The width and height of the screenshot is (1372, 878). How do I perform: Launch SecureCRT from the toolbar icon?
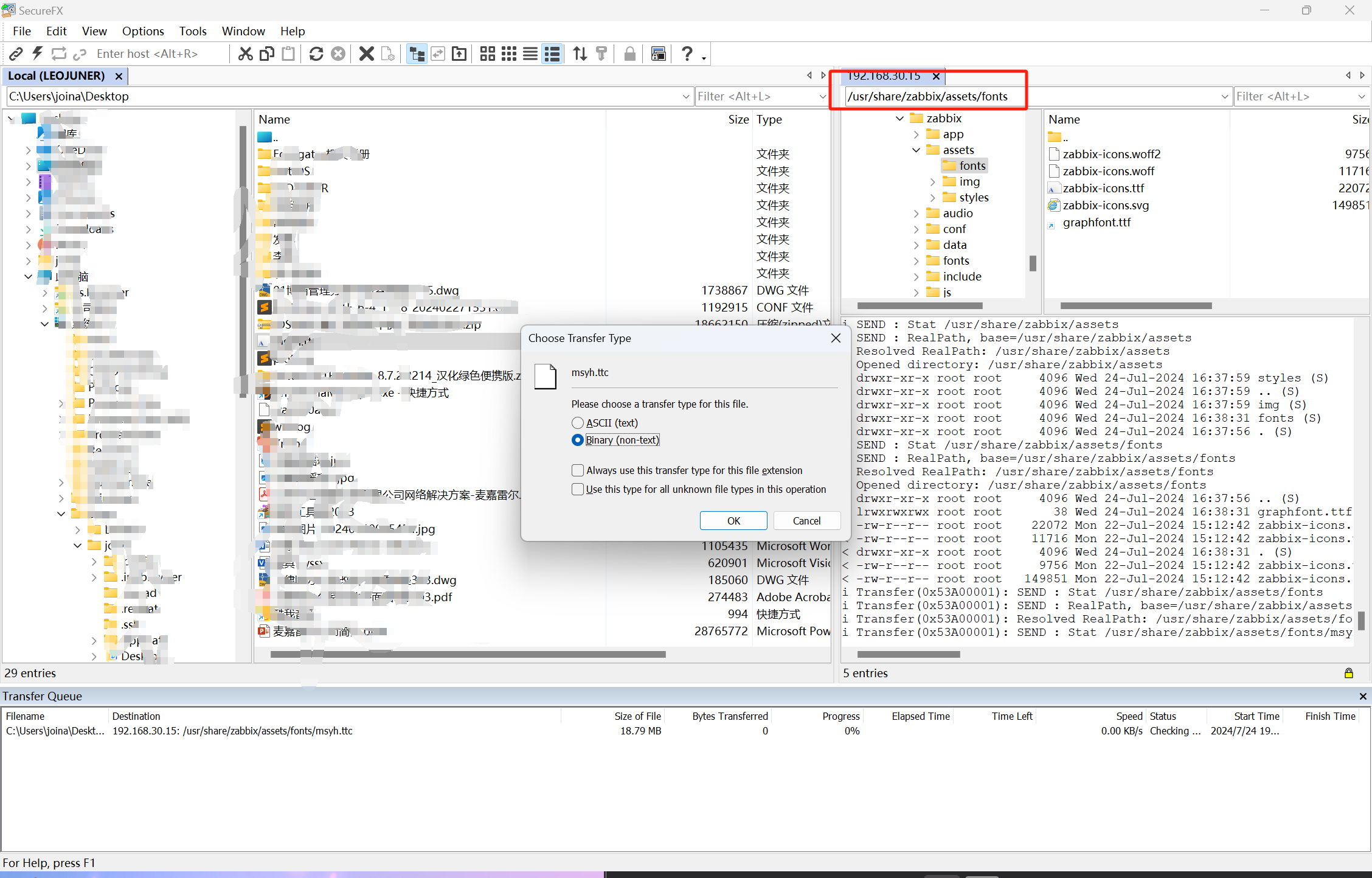click(x=658, y=54)
